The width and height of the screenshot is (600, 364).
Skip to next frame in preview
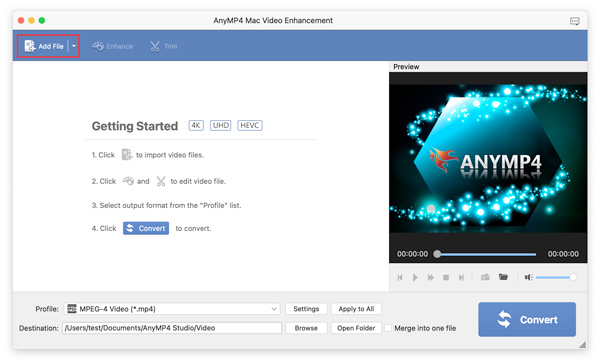point(461,277)
